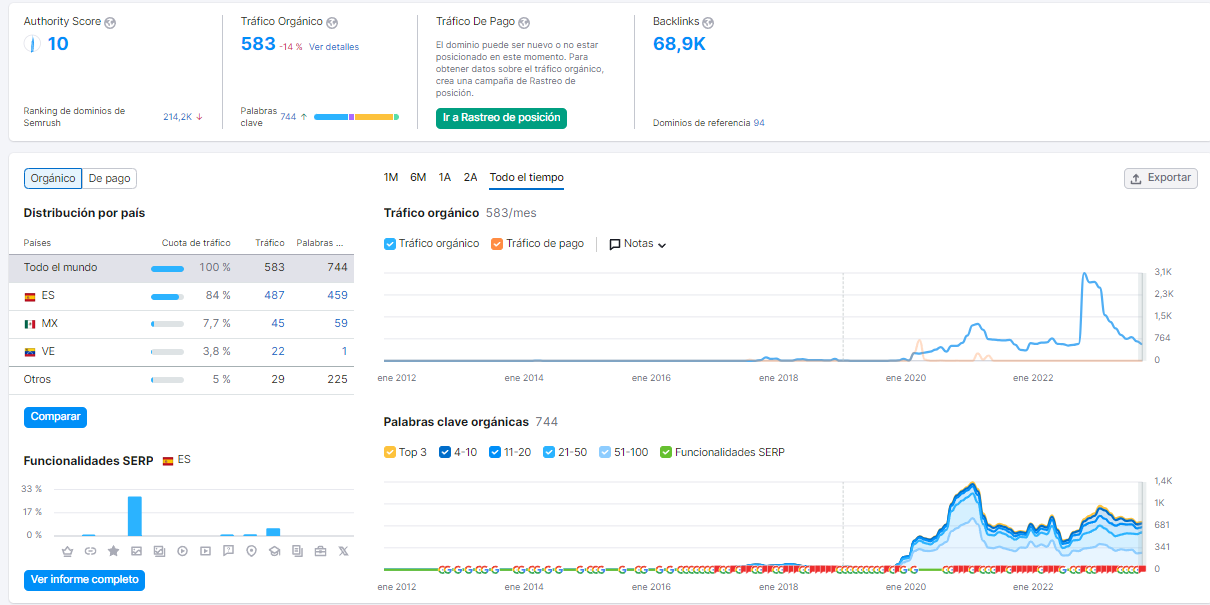This screenshot has height=605, width=1210.
Task: Click the jobs briefcase SERP icon
Action: [x=320, y=551]
